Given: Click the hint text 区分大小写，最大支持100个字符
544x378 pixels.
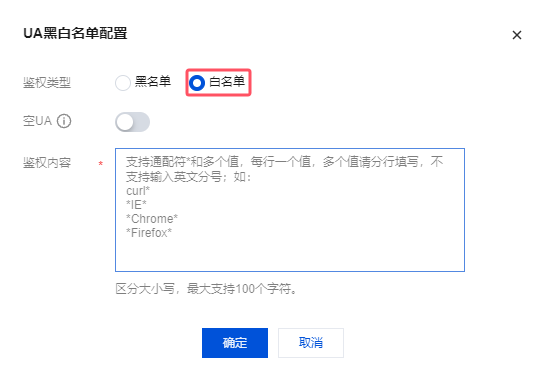Looking at the screenshot, I should (x=206, y=289).
